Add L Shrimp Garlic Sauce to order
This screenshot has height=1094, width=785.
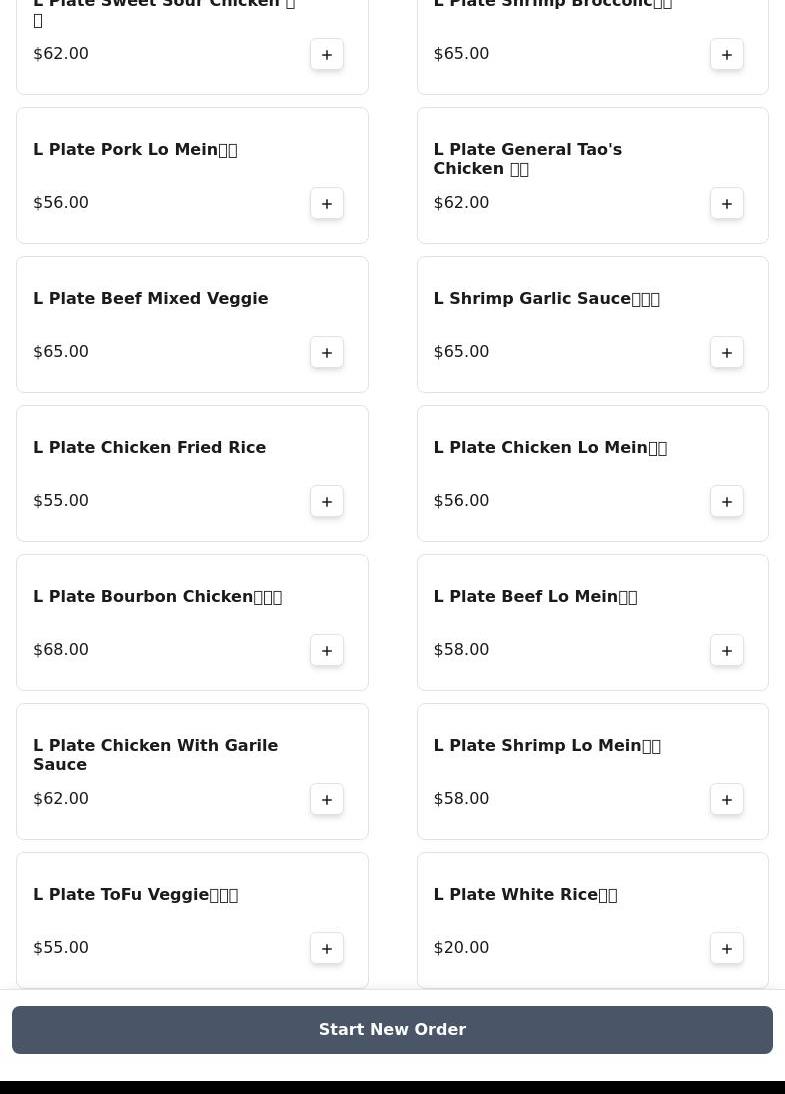point(727,353)
